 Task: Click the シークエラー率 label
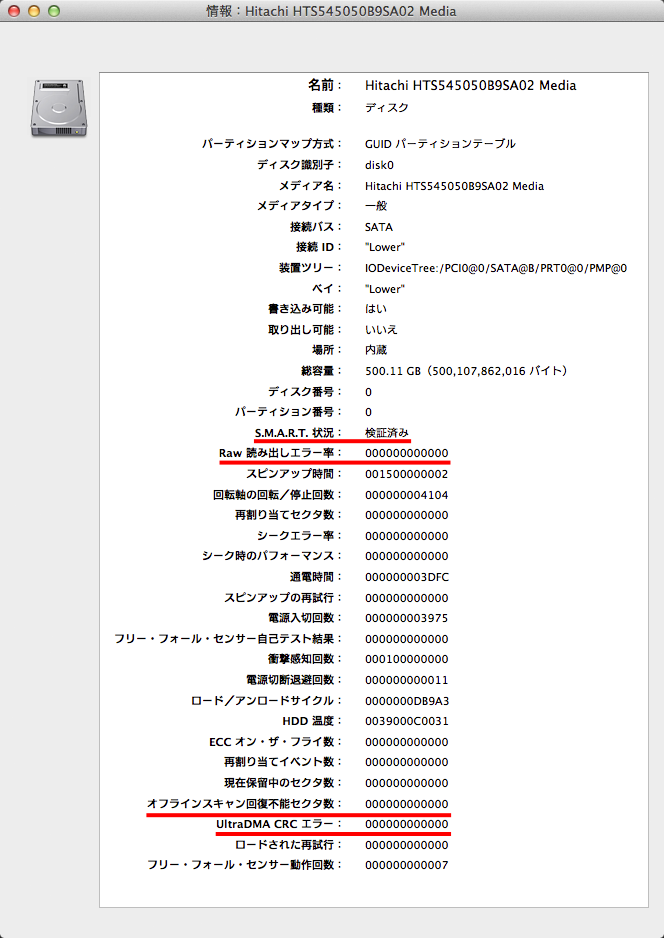pyautogui.click(x=299, y=536)
